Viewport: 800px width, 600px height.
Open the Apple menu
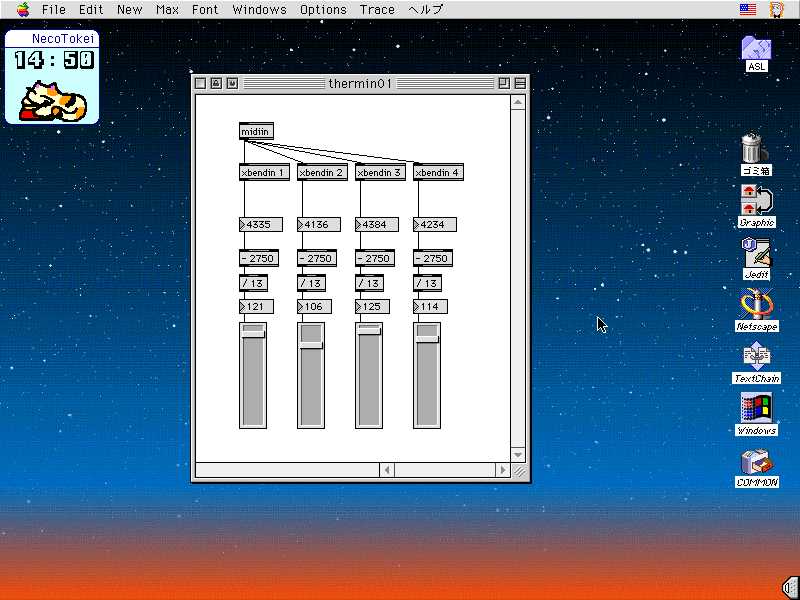(x=22, y=9)
